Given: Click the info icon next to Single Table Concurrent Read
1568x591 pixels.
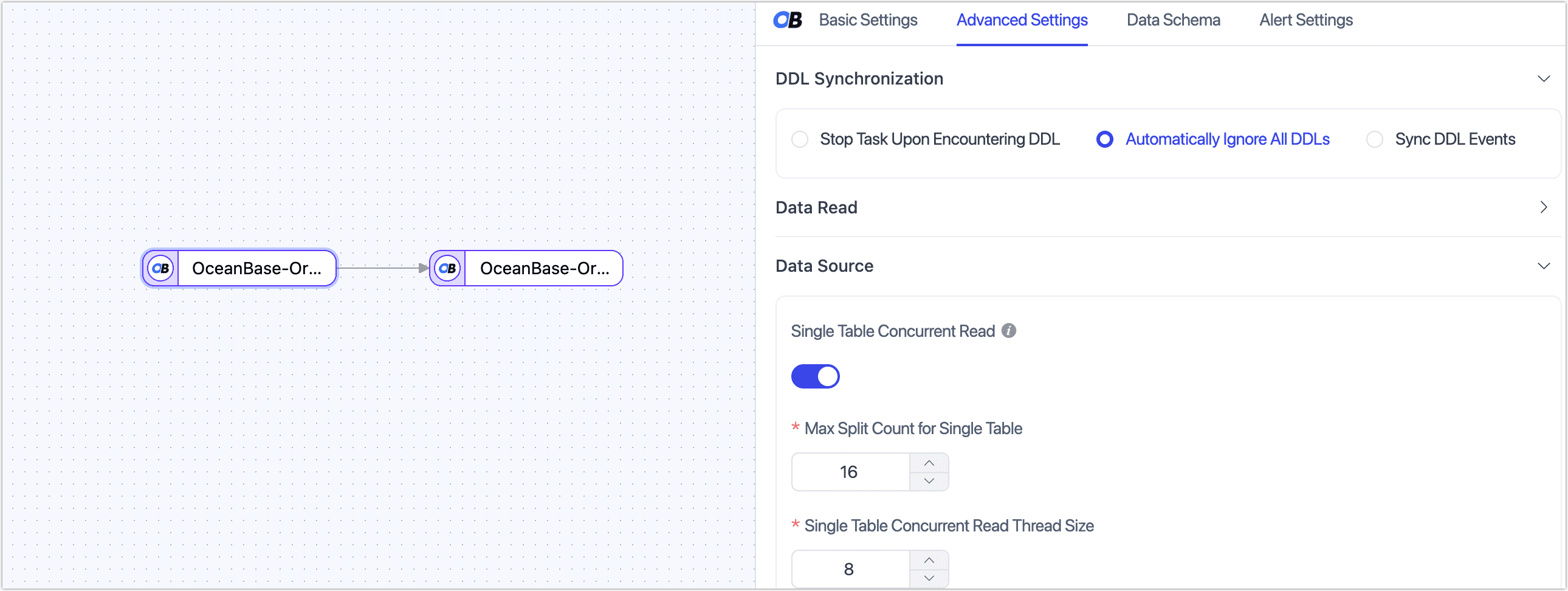Looking at the screenshot, I should click(x=1010, y=331).
